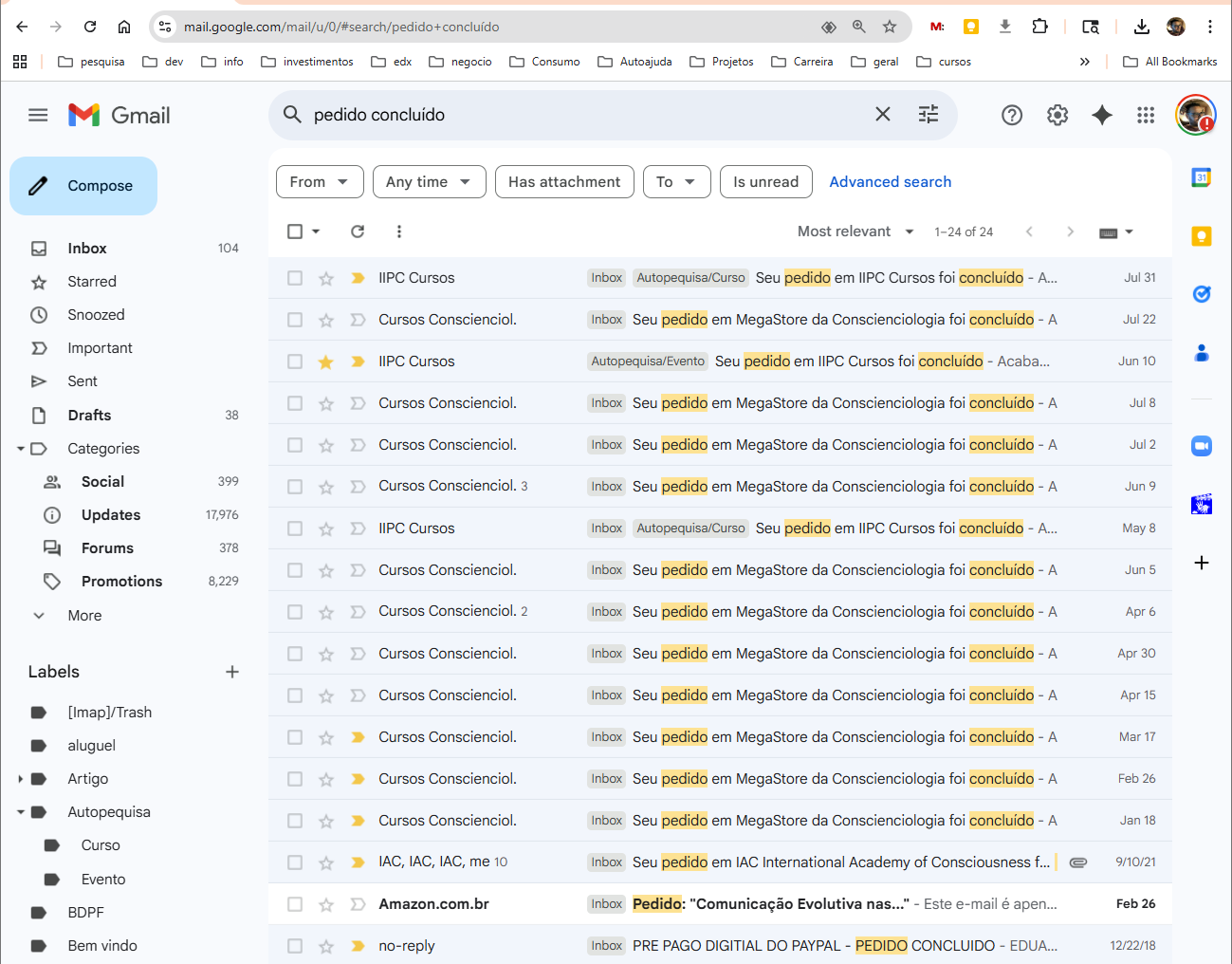Screen dimensions: 1232x964
Task: Open All Bookmarks folder
Action: tap(1170, 62)
